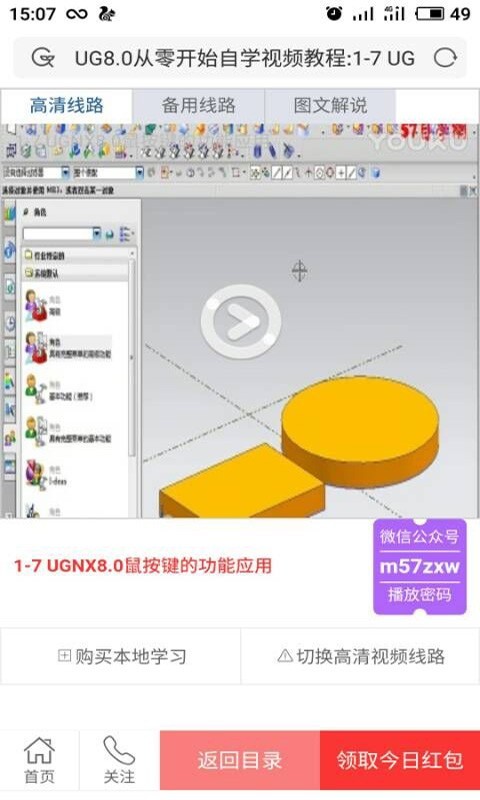The width and height of the screenshot is (480, 800).
Task: Tap the purple 微信公众号 m57zxw 播放密码 coupon
Action: (420, 566)
